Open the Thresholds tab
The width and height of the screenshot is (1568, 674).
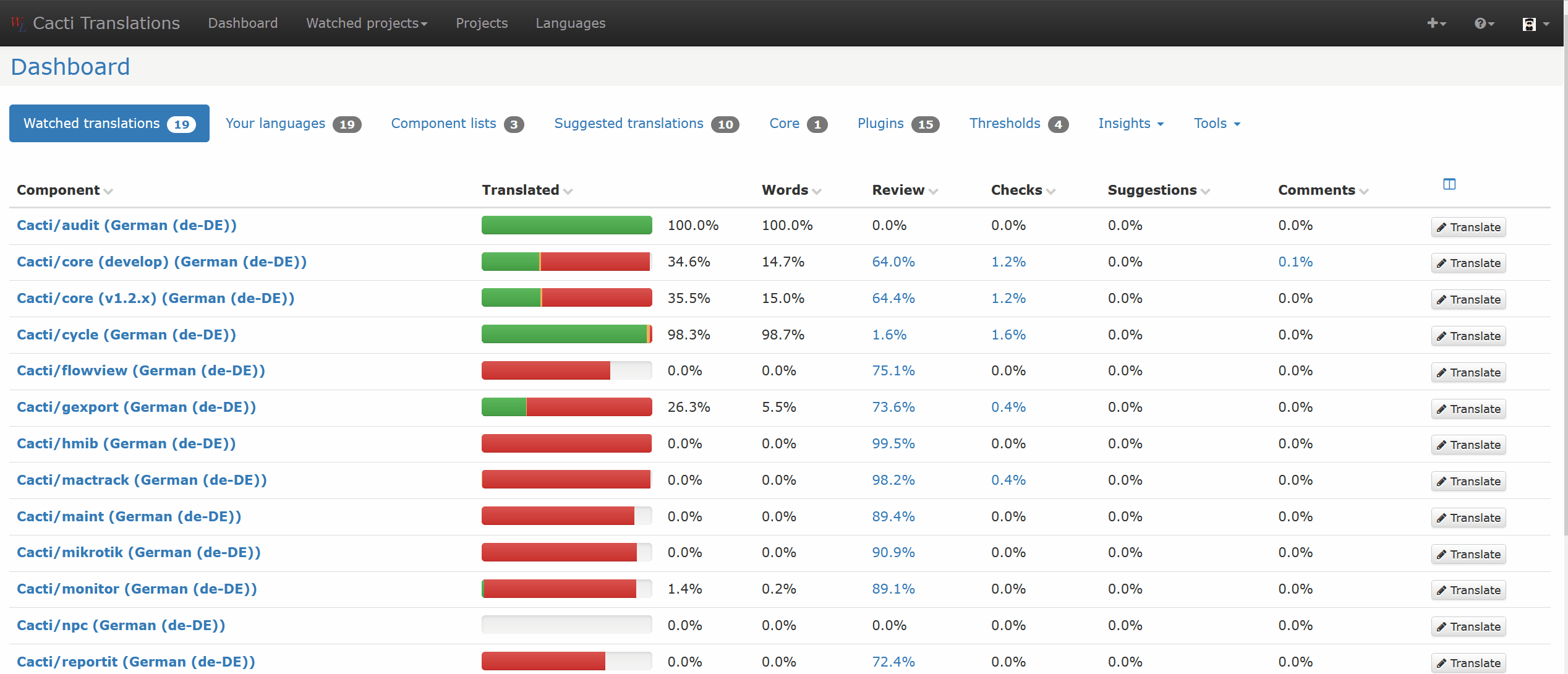pos(1018,124)
